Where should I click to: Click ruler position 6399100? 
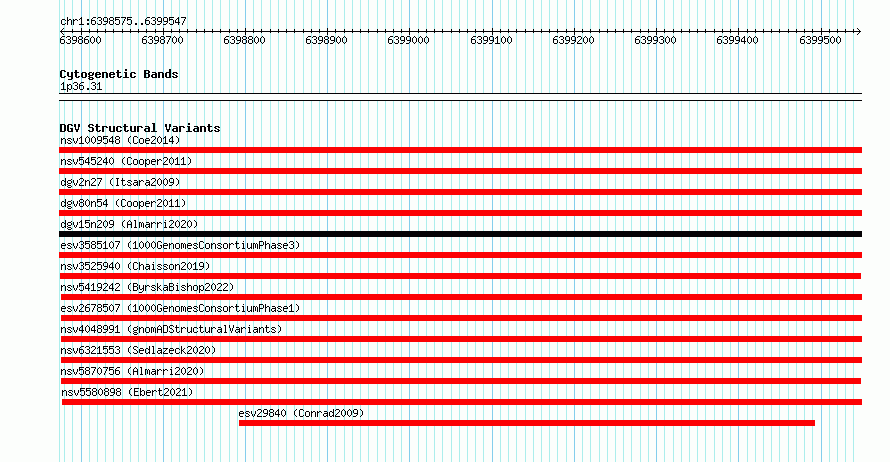pos(492,40)
